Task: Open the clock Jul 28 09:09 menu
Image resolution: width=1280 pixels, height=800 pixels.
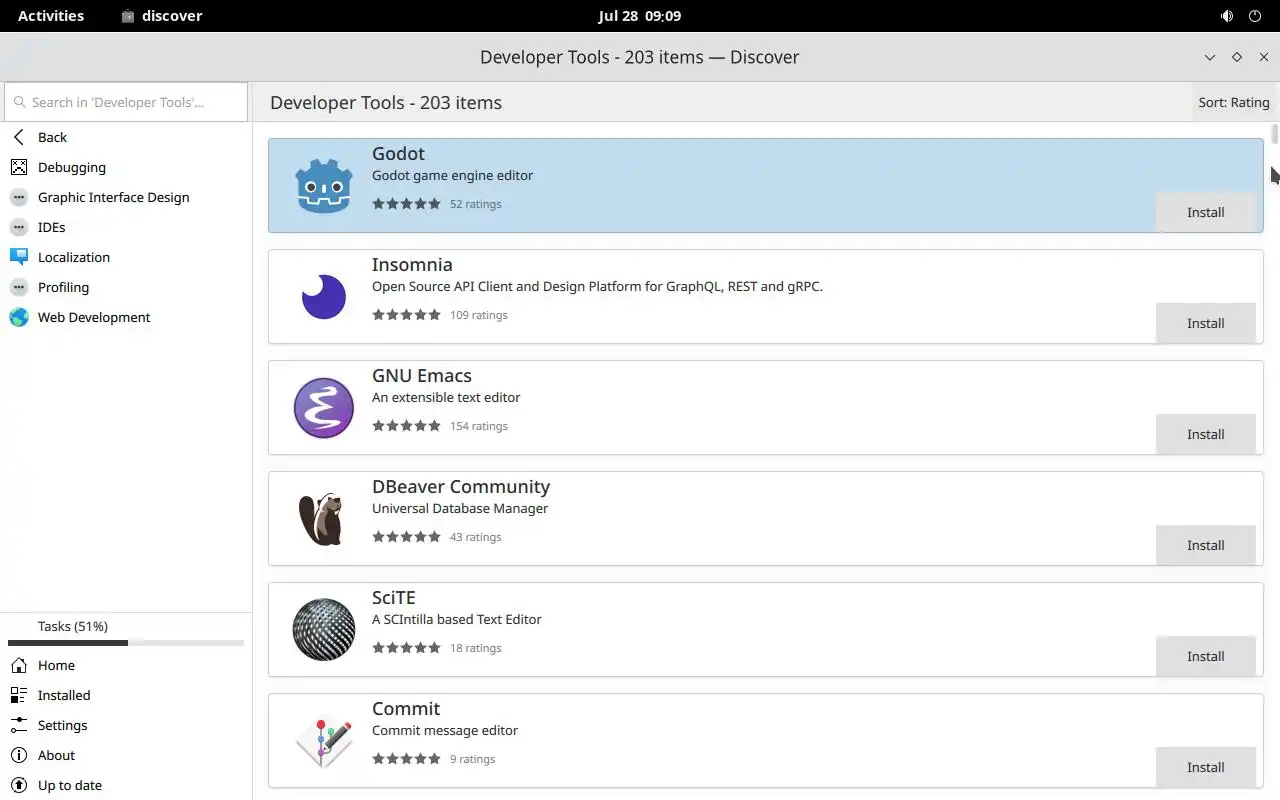Action: 640,16
